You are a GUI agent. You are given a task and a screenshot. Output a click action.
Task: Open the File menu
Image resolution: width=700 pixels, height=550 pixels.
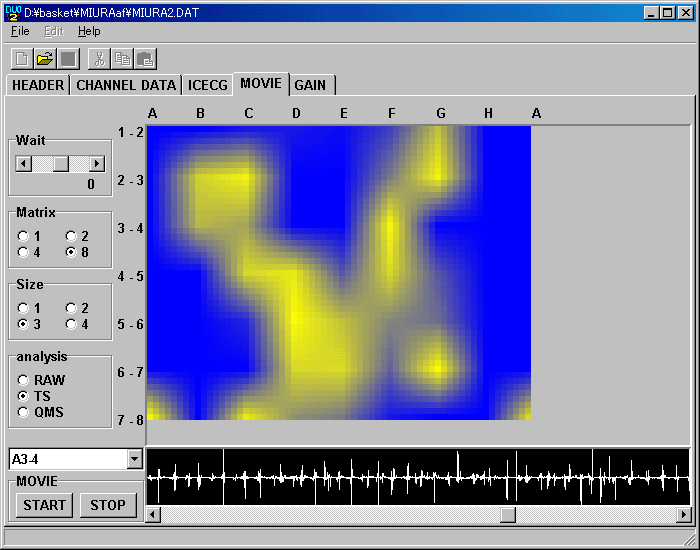point(20,31)
